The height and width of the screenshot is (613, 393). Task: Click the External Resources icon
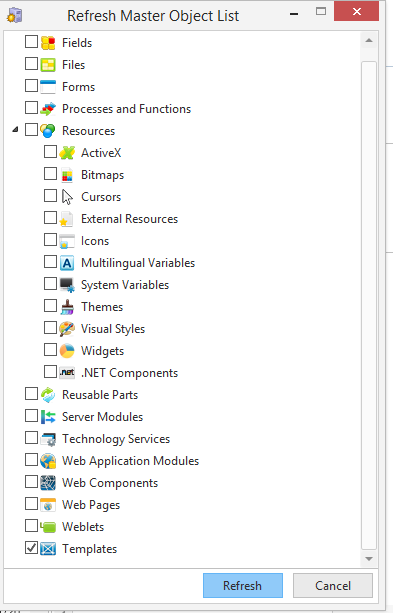[67, 219]
